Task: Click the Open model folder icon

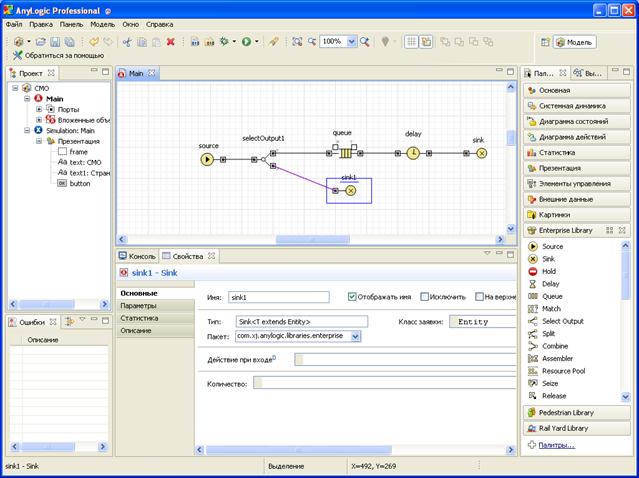Action: point(40,42)
